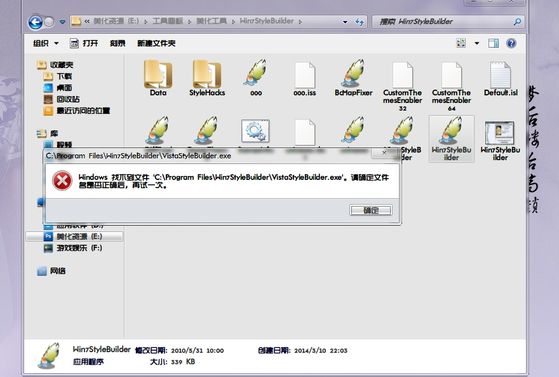559x377 pixels.
Task: Select the ooo feather application icon
Action: [256, 73]
